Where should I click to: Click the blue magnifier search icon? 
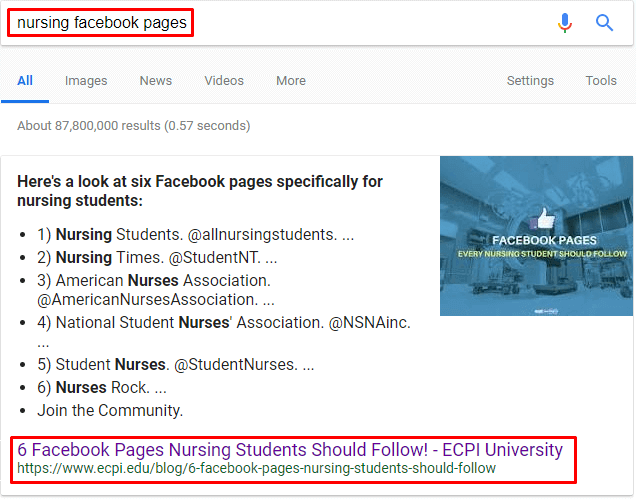click(604, 23)
